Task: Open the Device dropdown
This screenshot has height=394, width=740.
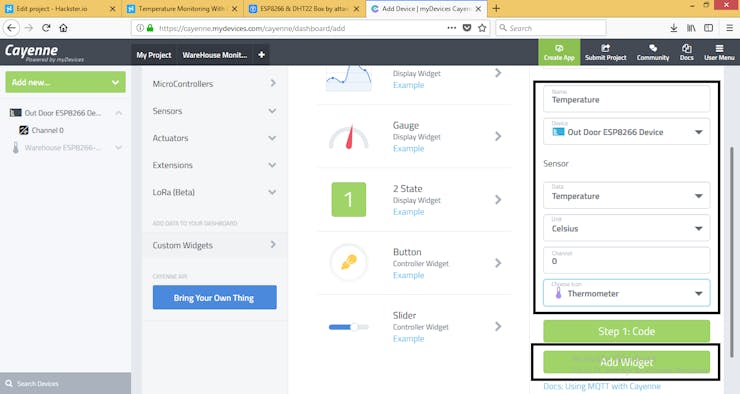Action: 626,131
